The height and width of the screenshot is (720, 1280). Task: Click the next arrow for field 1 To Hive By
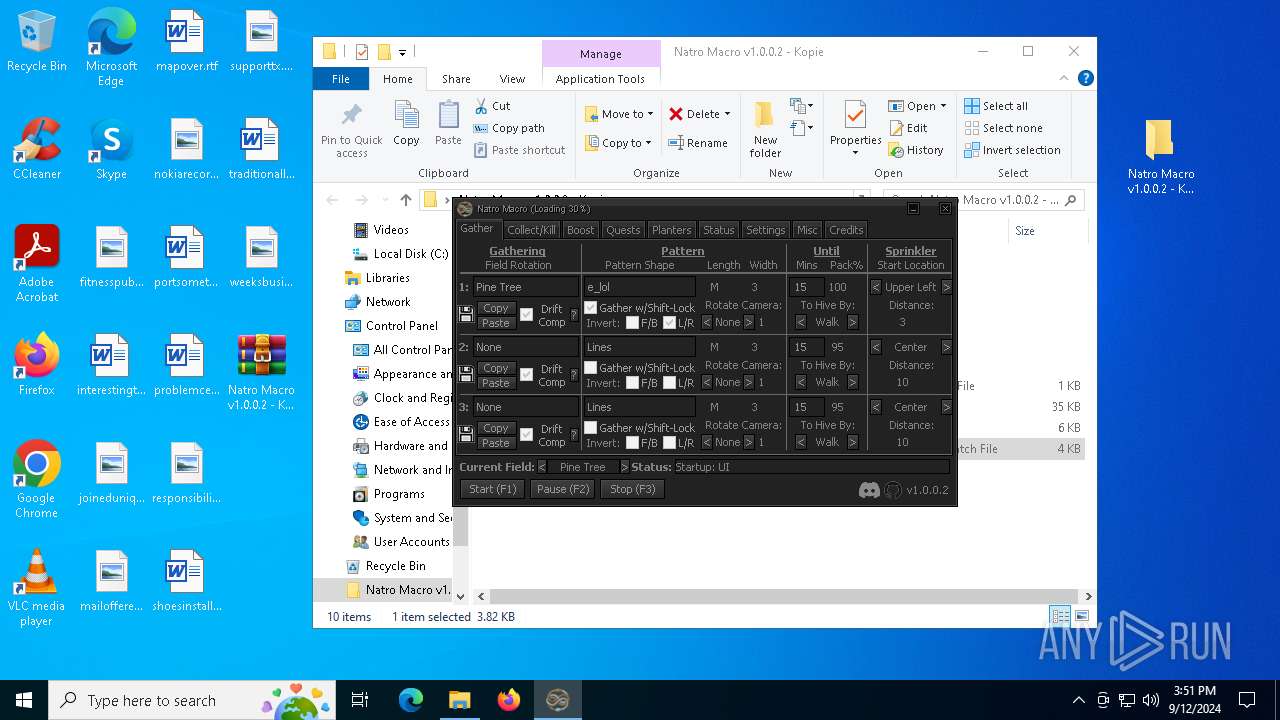(x=853, y=322)
